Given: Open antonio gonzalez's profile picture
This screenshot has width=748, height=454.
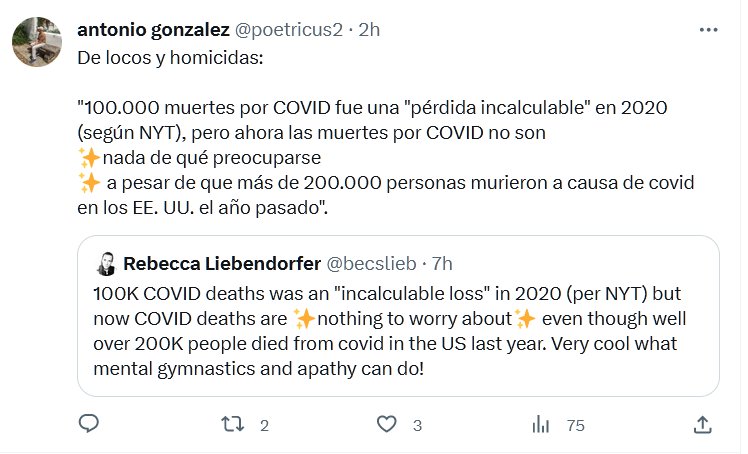Looking at the screenshot, I should pos(35,42).
